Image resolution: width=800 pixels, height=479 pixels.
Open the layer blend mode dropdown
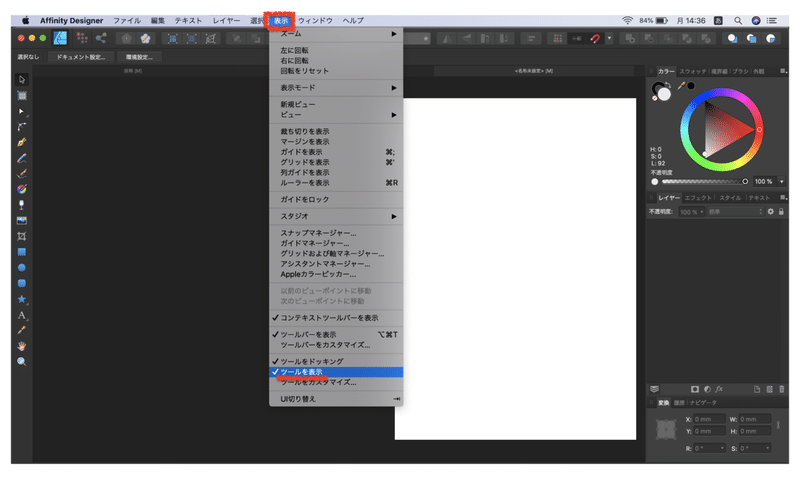735,212
